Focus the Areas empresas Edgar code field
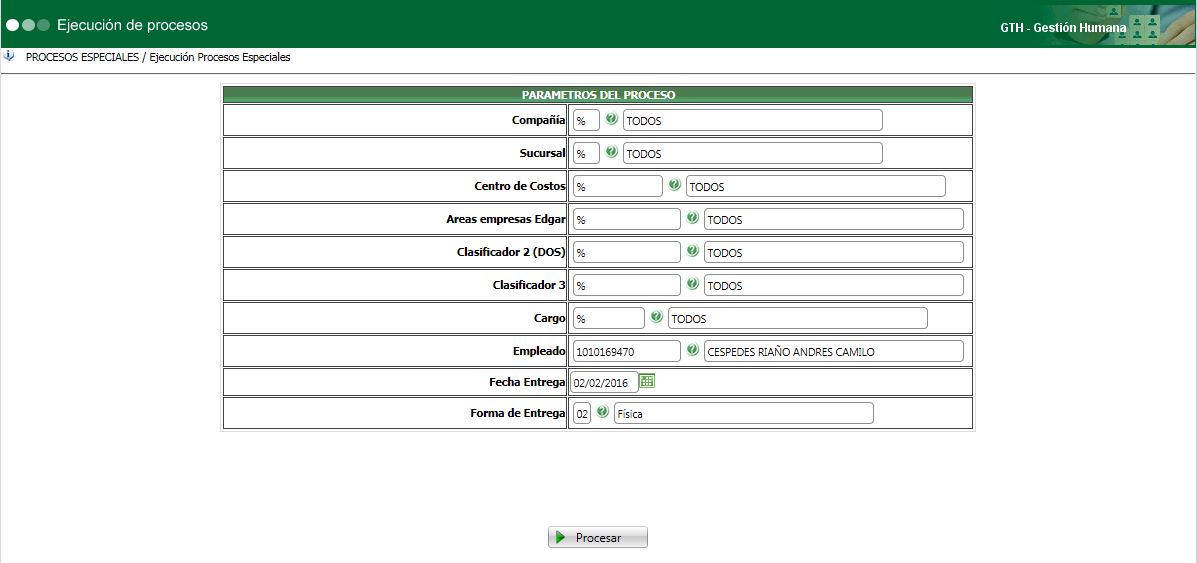This screenshot has height=563, width=1197. 627,219
